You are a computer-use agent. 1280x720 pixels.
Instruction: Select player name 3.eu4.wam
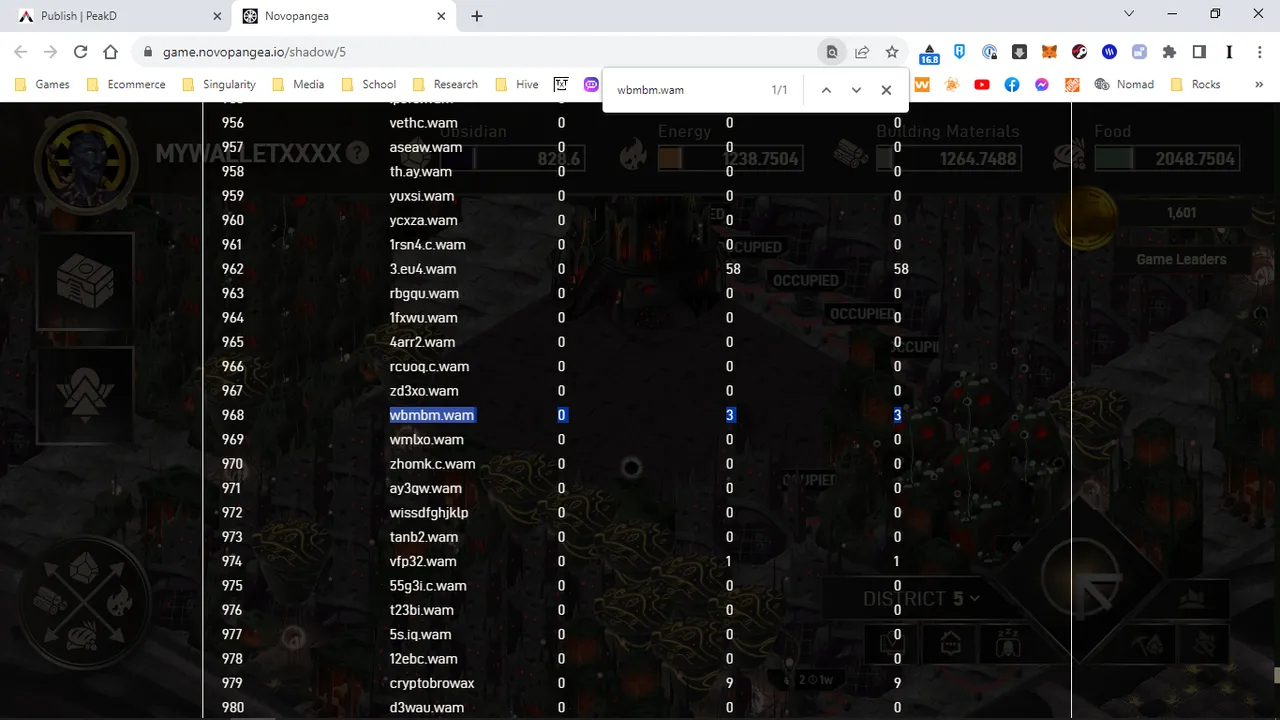point(423,269)
